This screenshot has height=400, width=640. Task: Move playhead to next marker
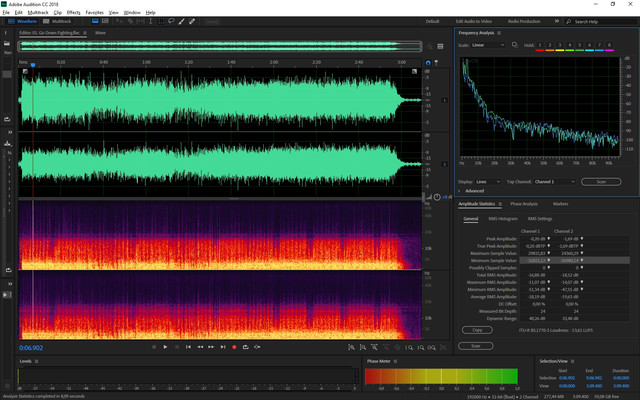tap(223, 347)
